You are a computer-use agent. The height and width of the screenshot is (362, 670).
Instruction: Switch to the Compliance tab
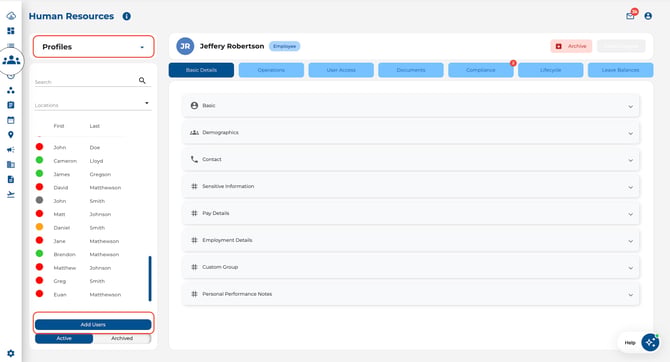(481, 70)
